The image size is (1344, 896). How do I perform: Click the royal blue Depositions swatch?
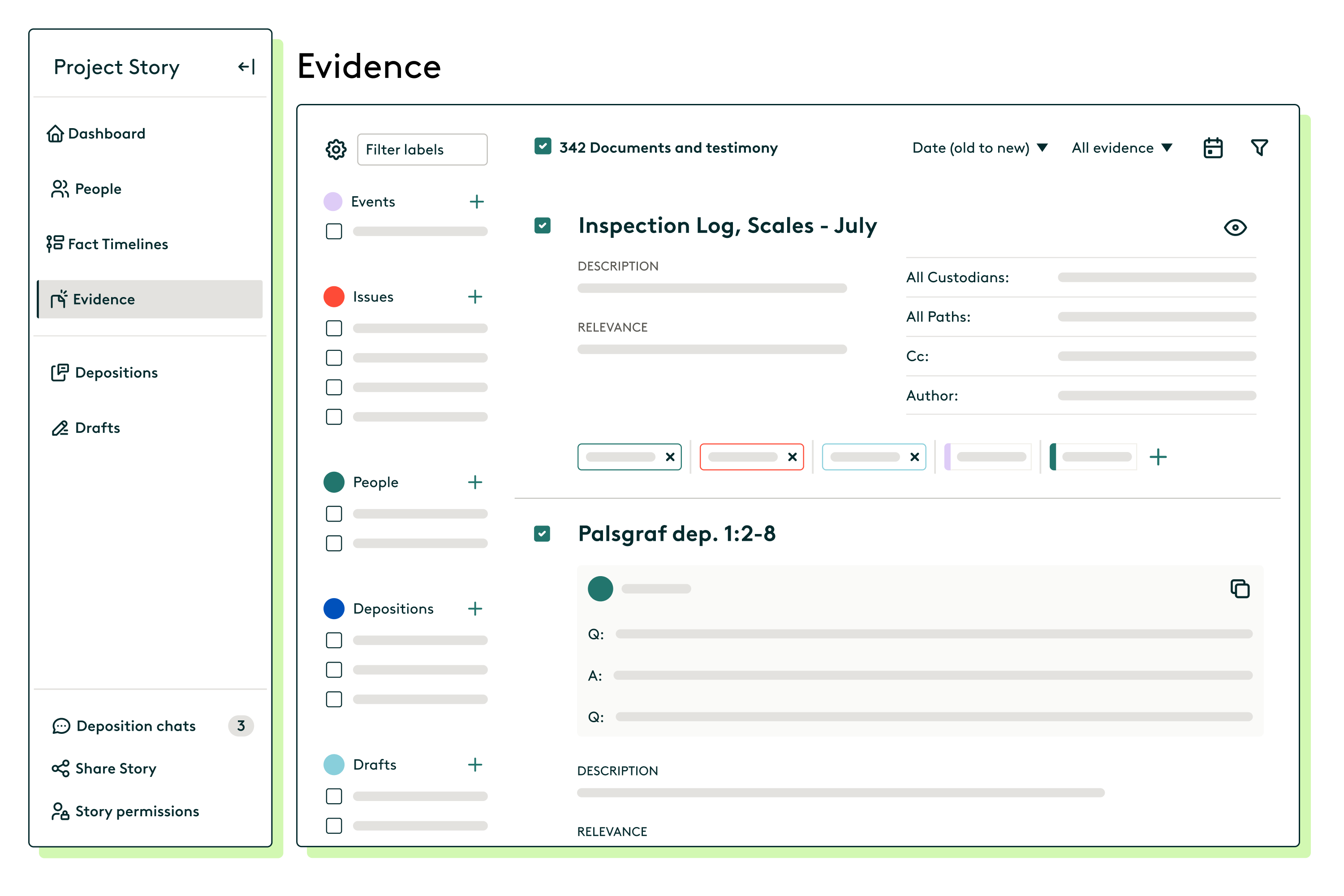(334, 608)
